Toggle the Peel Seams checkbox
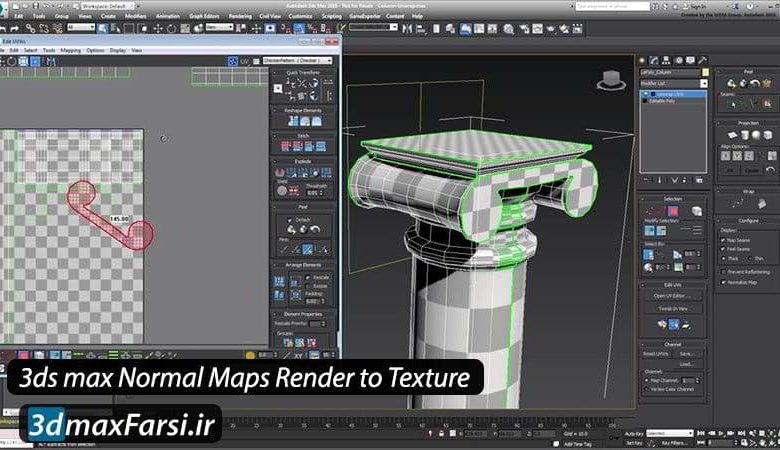 click(723, 249)
